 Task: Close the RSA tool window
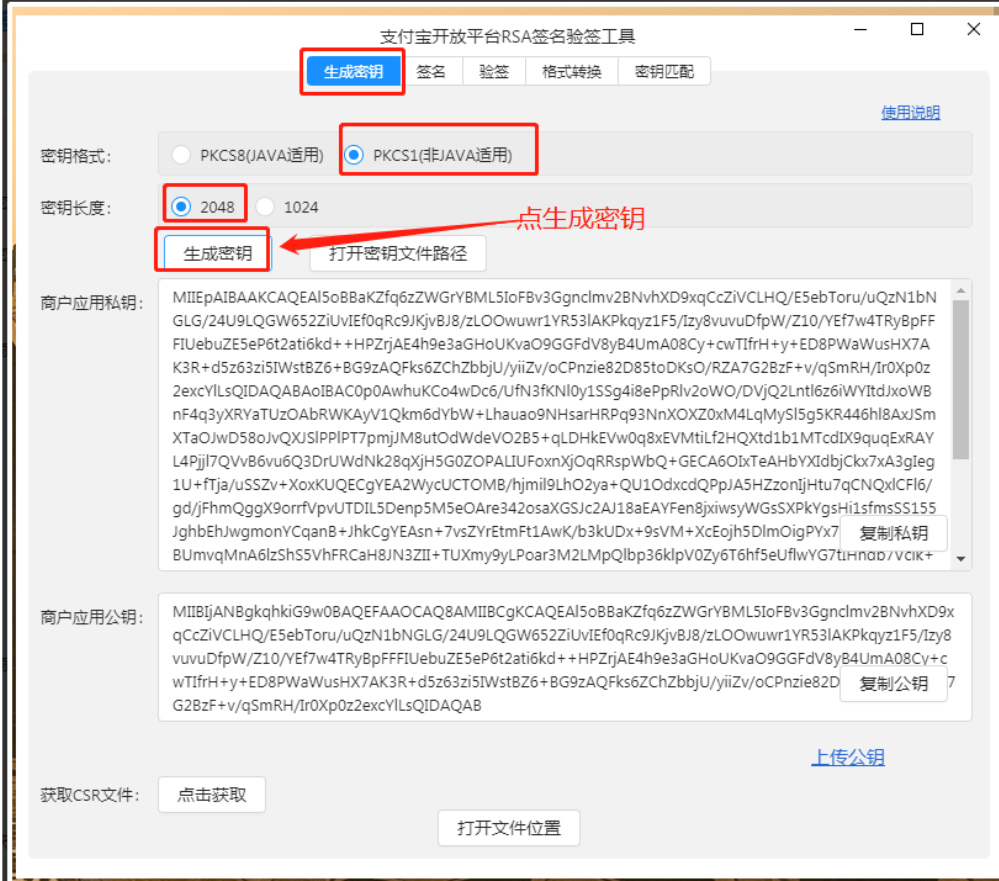click(x=973, y=29)
